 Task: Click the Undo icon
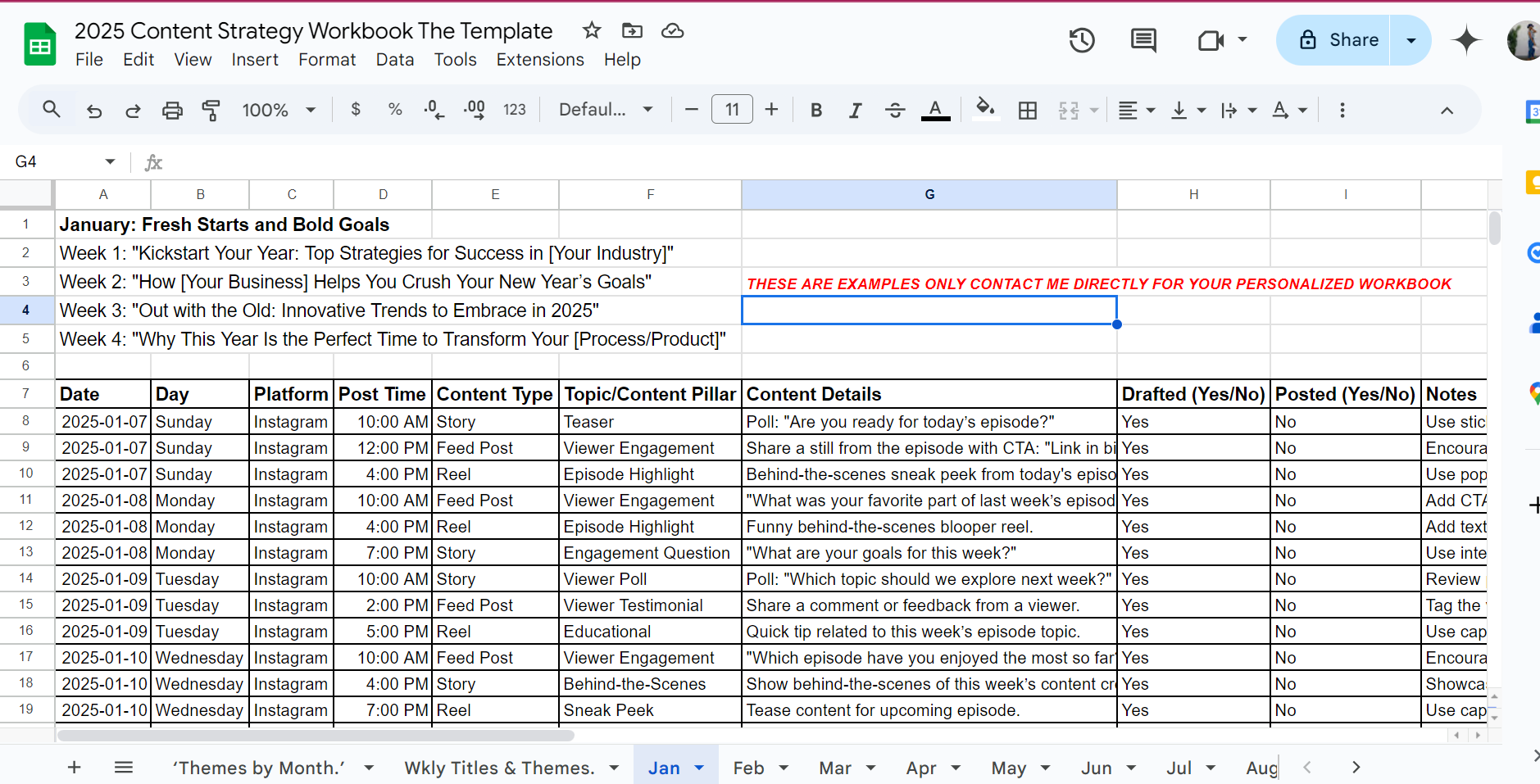click(93, 109)
